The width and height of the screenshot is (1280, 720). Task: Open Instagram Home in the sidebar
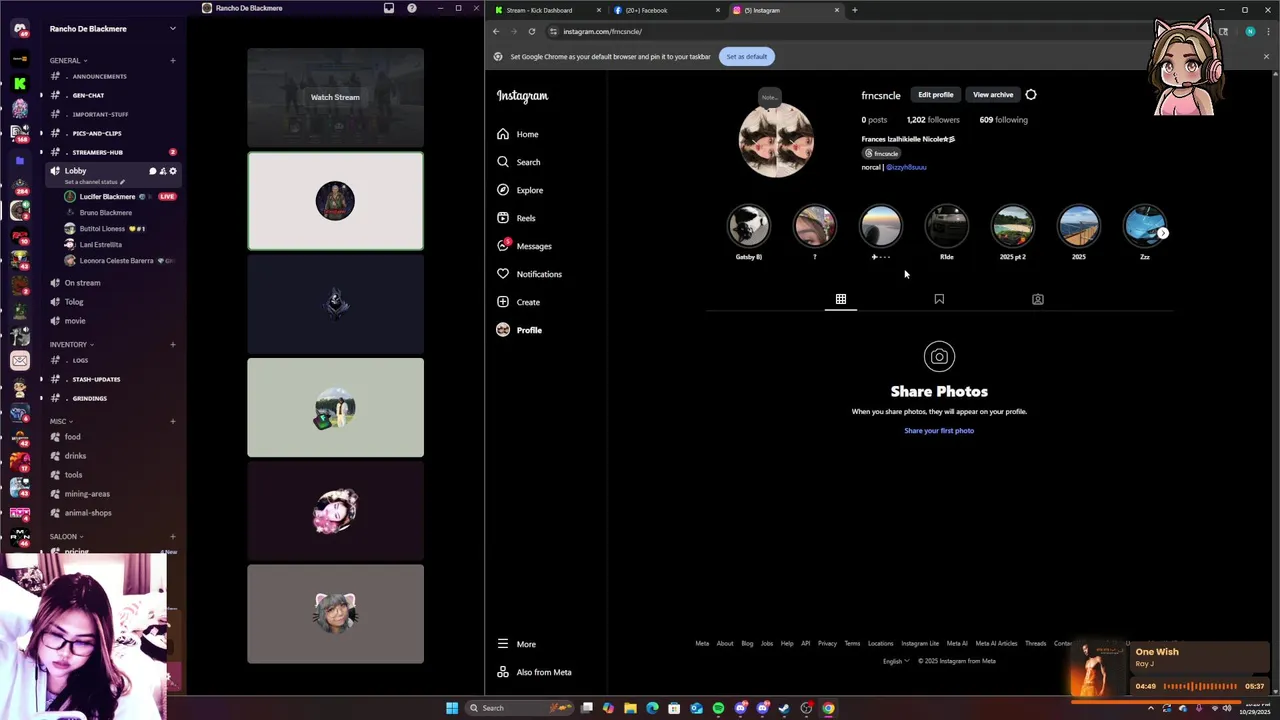518,134
